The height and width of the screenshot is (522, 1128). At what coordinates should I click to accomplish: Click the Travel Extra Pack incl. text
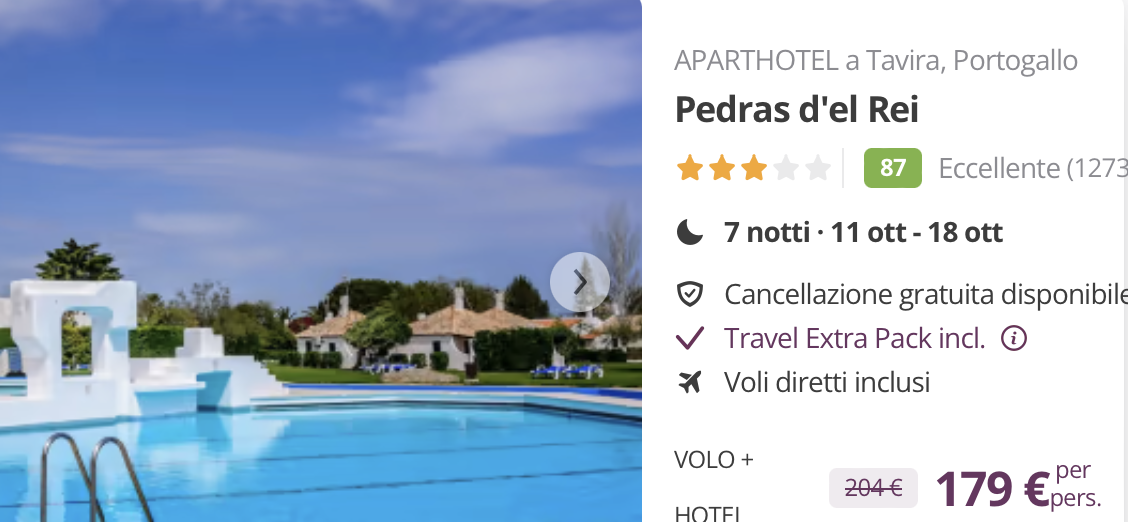click(855, 338)
